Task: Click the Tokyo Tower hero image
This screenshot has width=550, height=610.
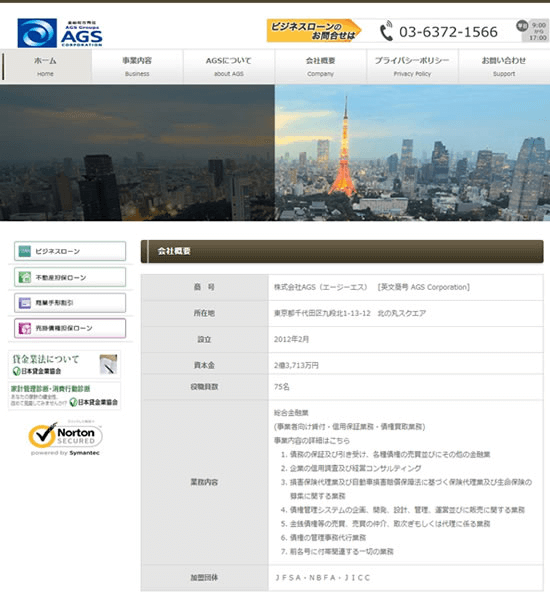Action: (412, 153)
